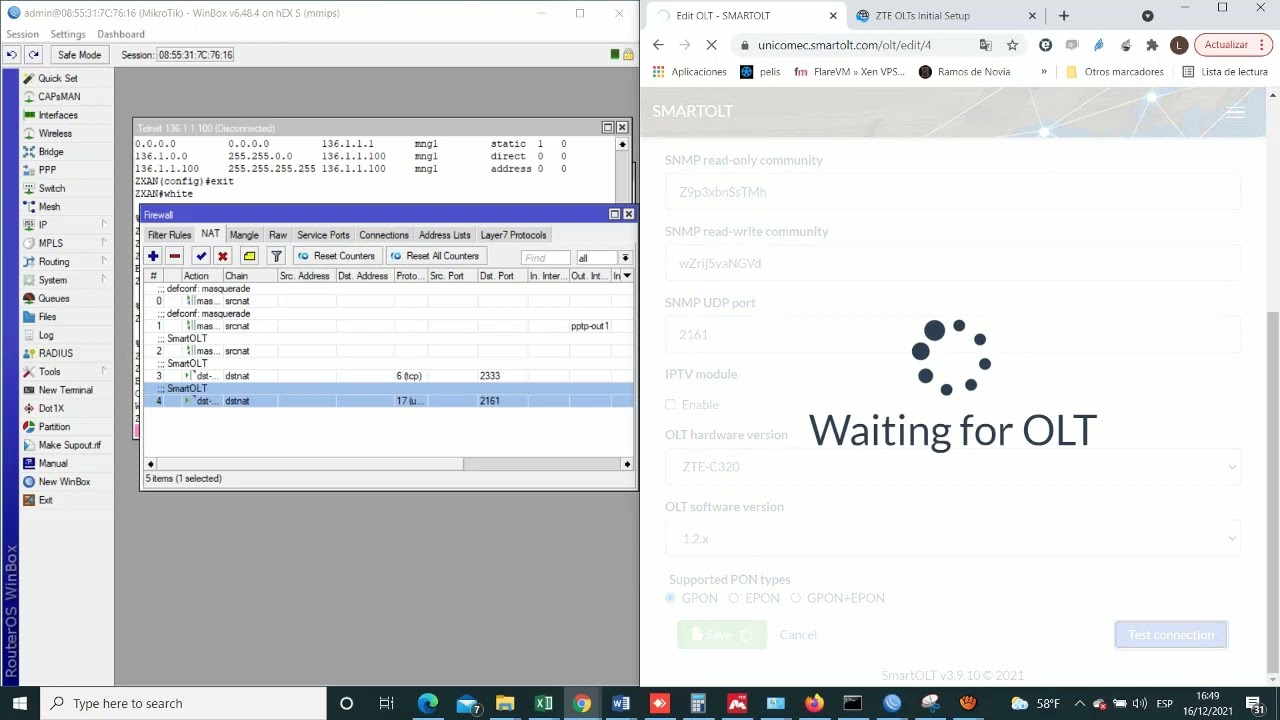Open Excel from the Windows taskbar

pos(543,704)
